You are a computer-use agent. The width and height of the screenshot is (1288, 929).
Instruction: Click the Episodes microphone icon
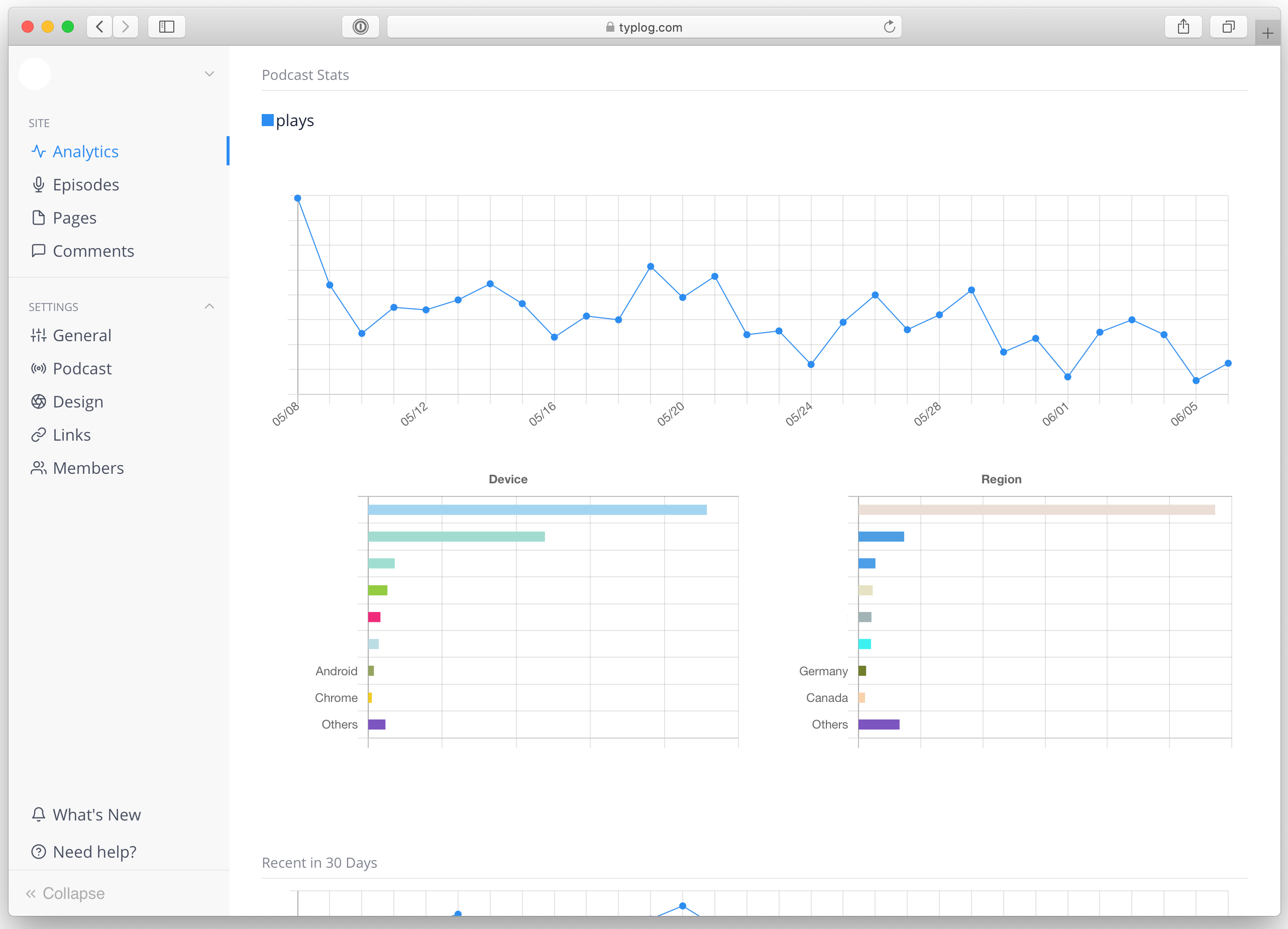coord(39,184)
